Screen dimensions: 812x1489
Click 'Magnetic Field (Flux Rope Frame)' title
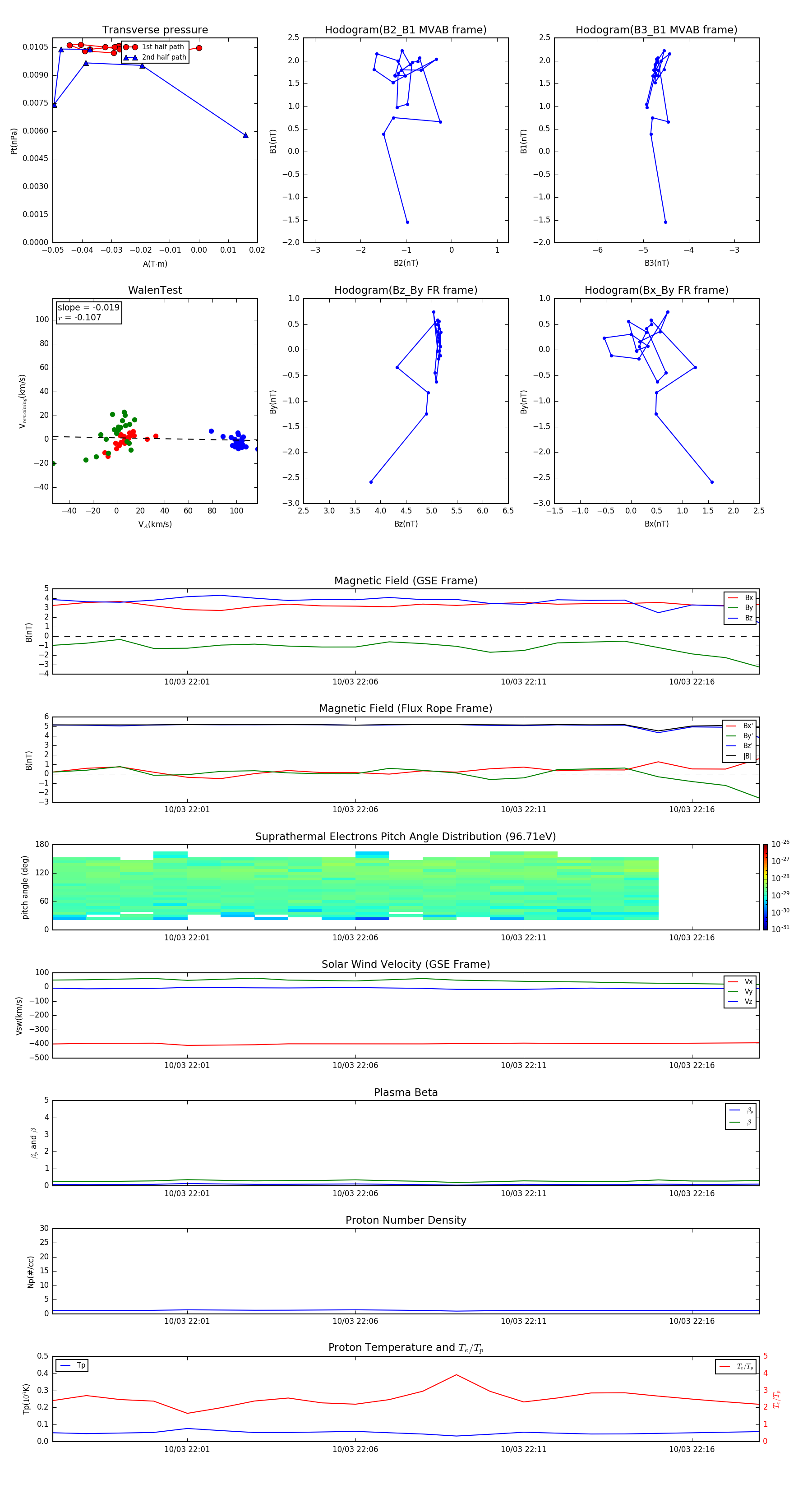[x=406, y=709]
